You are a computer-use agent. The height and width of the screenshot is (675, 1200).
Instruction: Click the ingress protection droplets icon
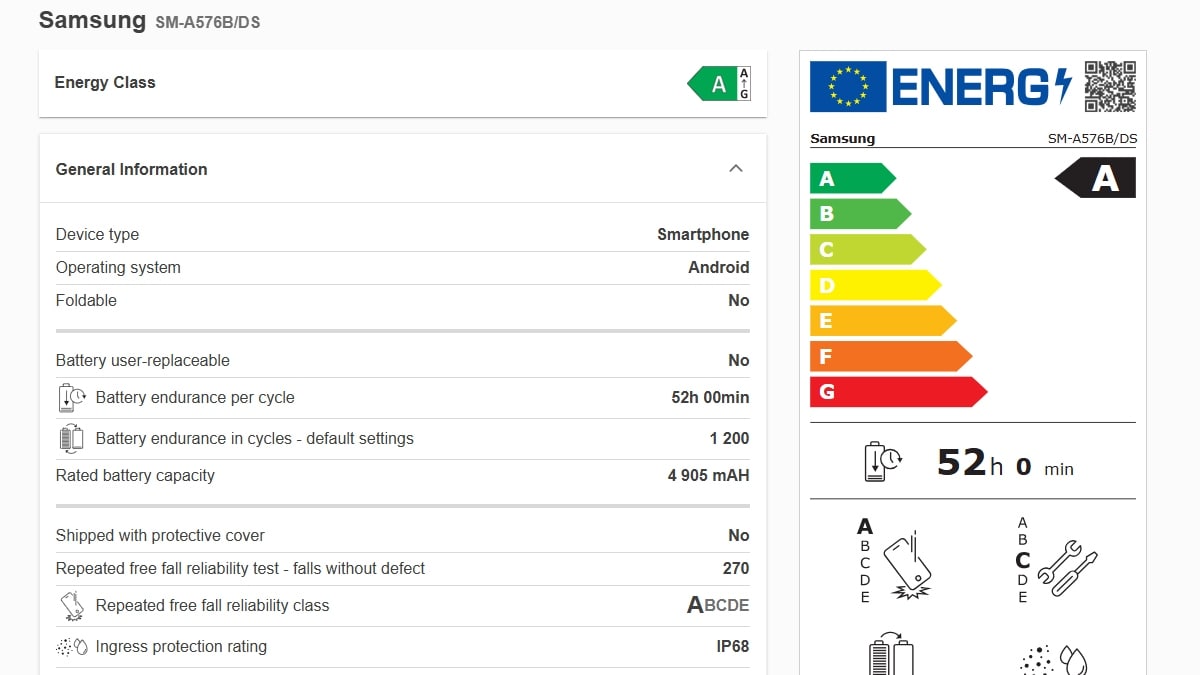point(70,646)
